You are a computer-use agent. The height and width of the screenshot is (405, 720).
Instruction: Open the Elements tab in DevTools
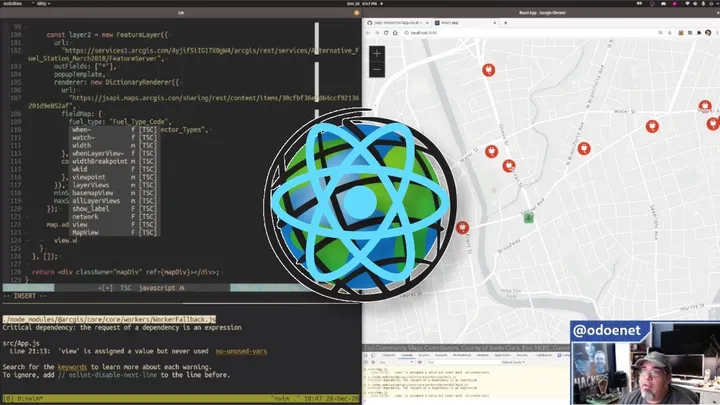(388, 355)
